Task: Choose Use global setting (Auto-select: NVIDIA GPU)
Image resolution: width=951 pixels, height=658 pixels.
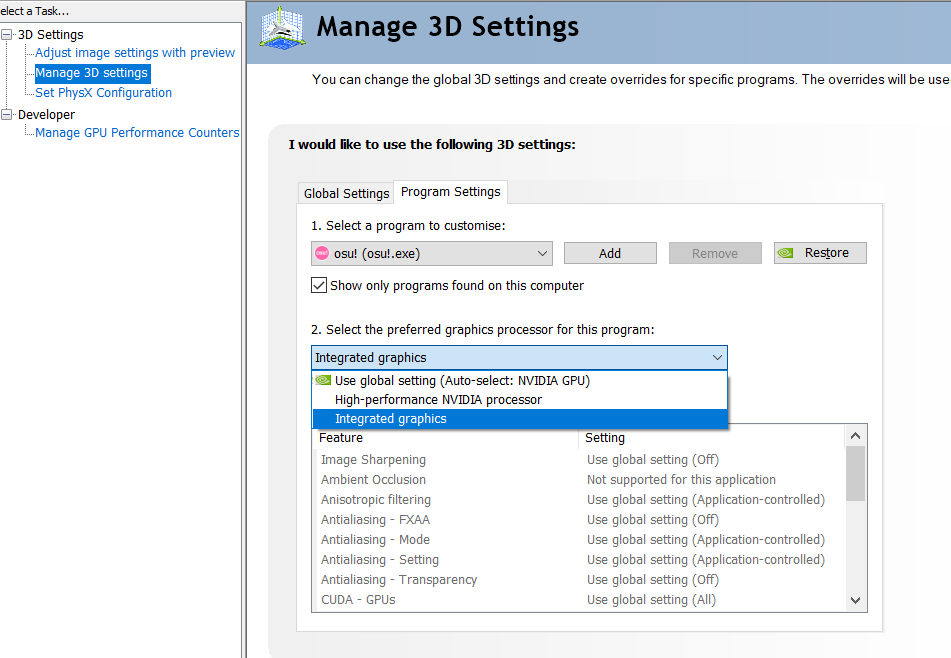Action: (520, 380)
